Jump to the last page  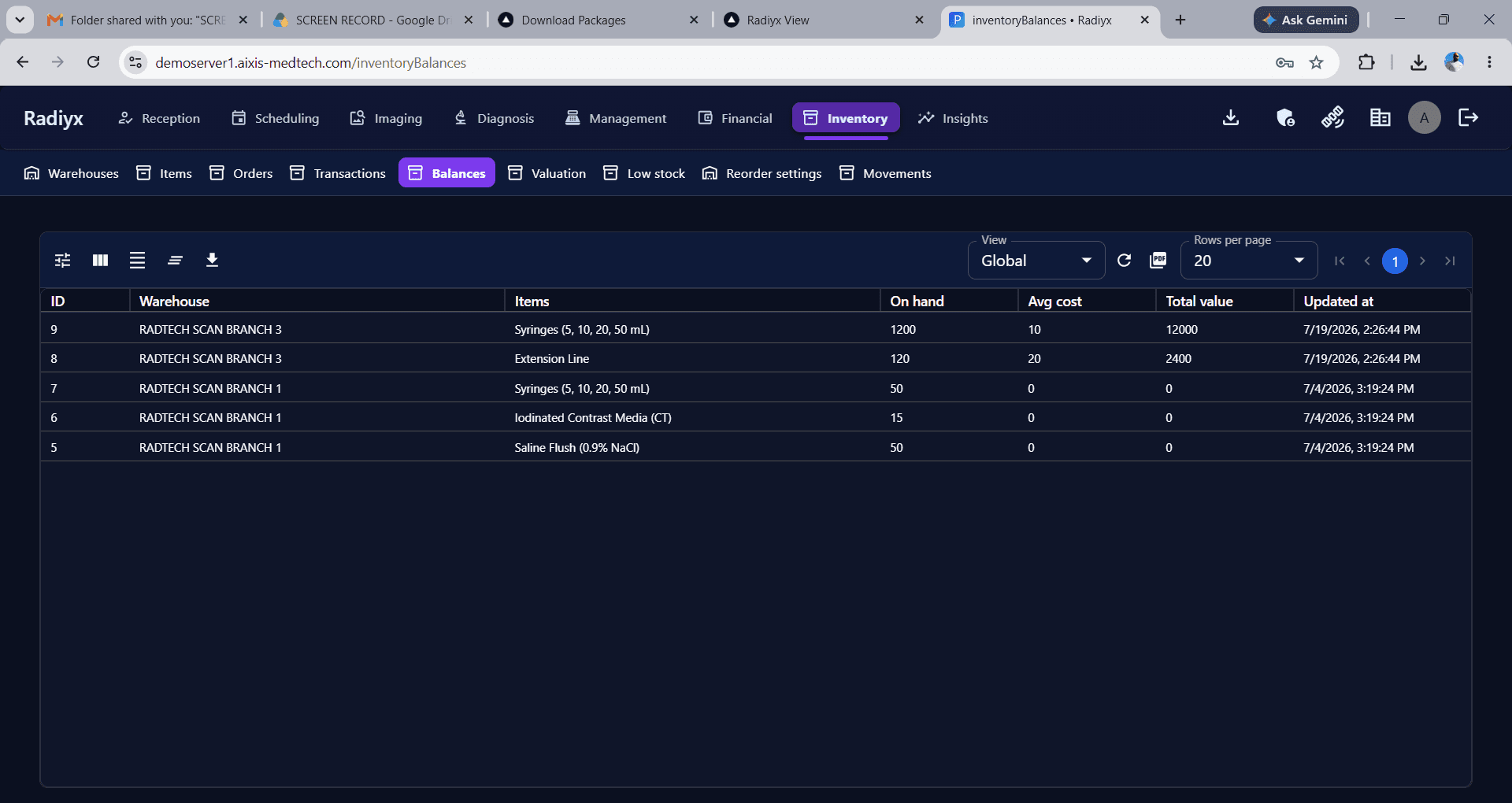(x=1450, y=261)
